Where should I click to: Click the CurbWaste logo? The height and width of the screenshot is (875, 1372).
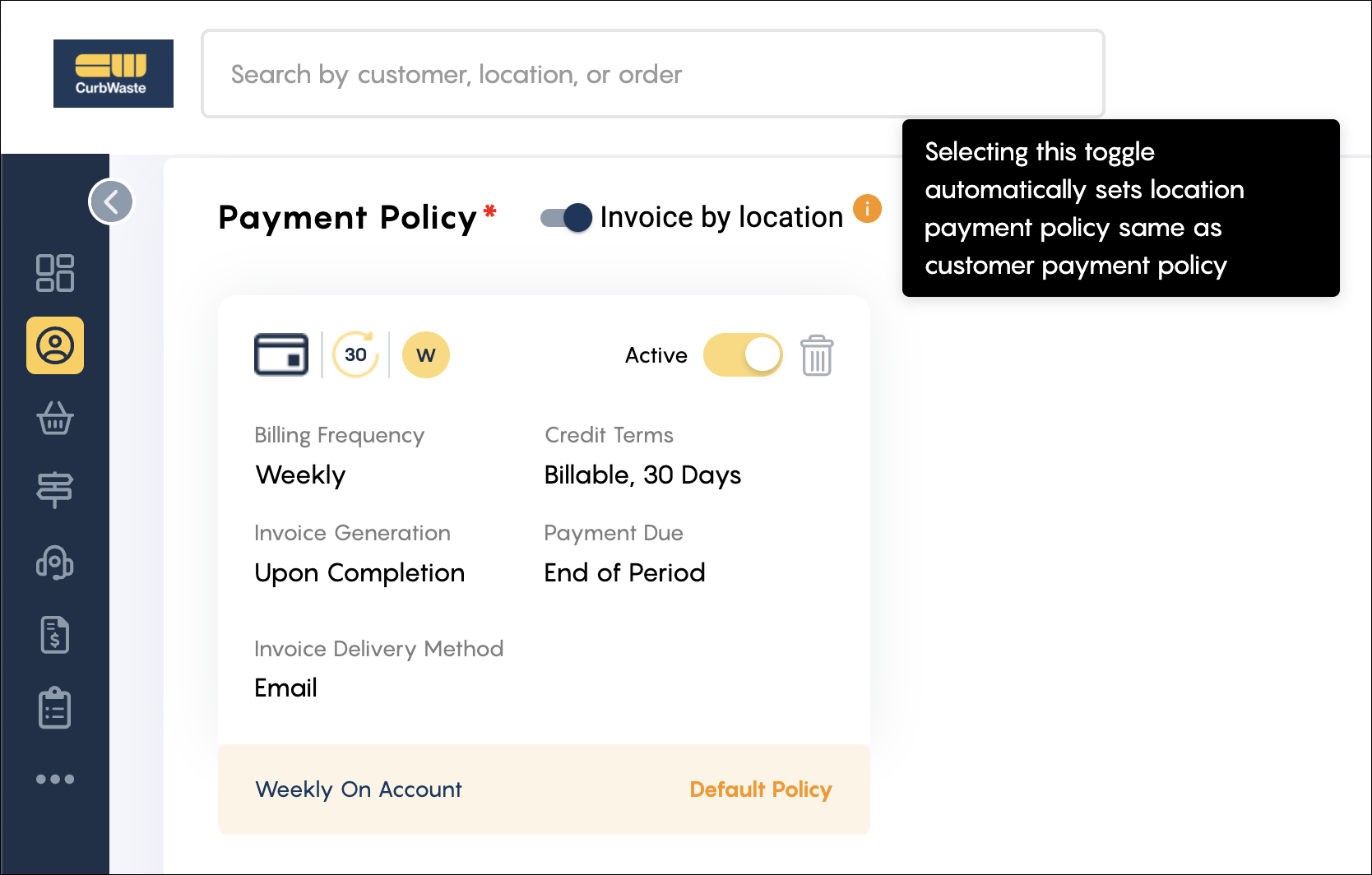coord(114,73)
